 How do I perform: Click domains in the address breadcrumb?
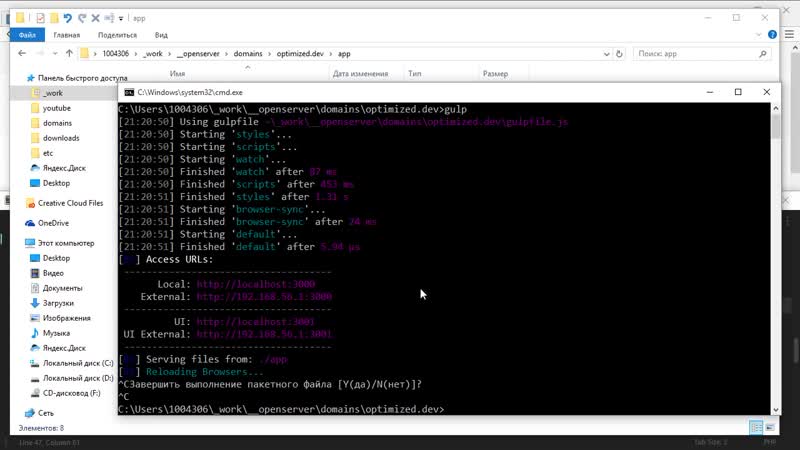click(x=248, y=54)
